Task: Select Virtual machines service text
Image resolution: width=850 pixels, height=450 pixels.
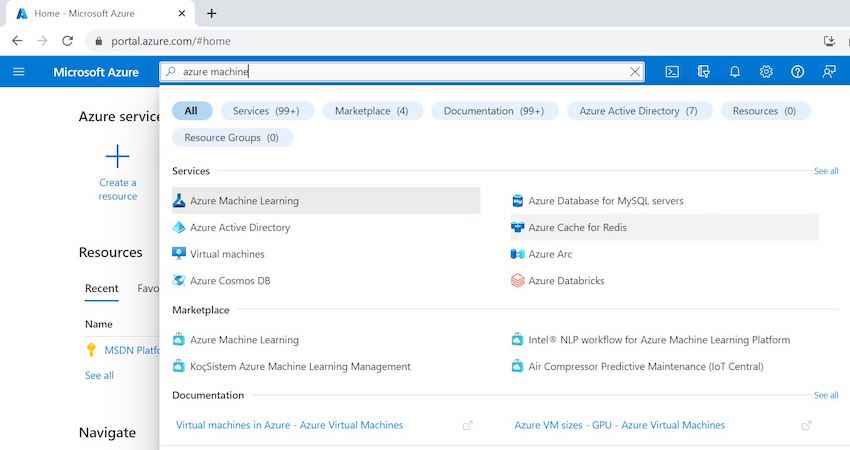Action: tap(227, 254)
